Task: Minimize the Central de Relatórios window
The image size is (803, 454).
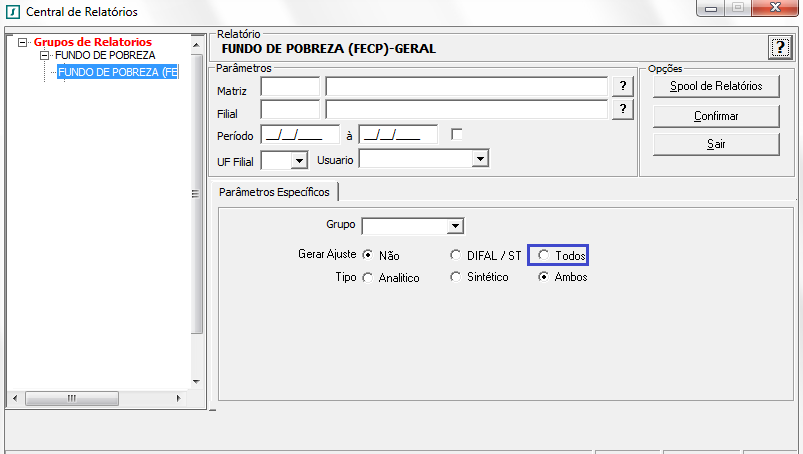Action: [711, 8]
